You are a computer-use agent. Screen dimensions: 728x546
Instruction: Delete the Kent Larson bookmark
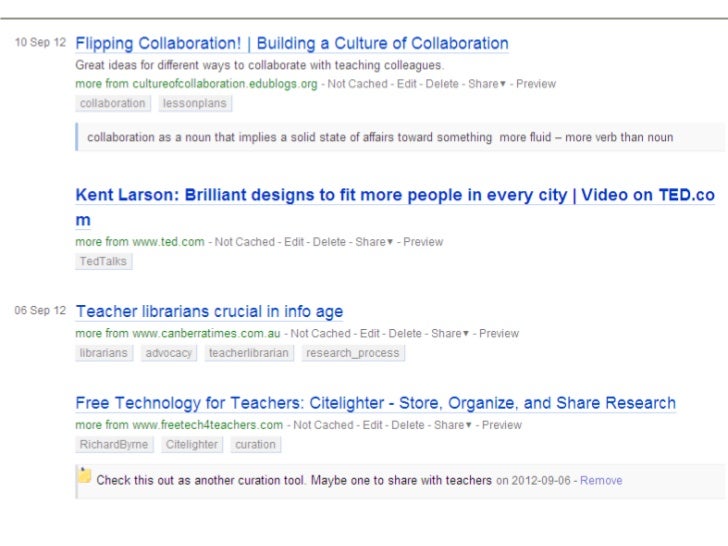tap(329, 242)
